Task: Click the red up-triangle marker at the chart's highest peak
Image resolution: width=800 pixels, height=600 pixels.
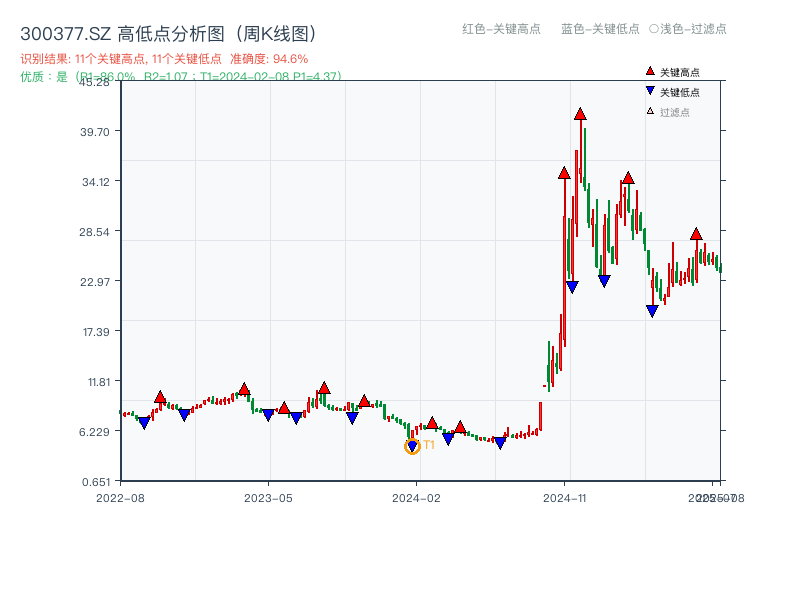Action: [x=581, y=113]
